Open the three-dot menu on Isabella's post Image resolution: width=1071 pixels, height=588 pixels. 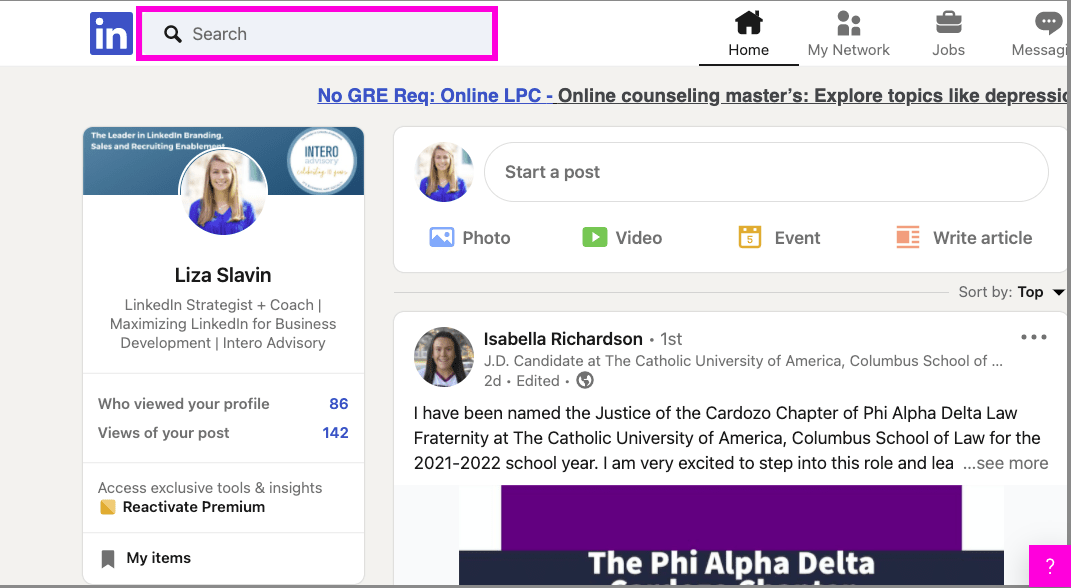1034,337
